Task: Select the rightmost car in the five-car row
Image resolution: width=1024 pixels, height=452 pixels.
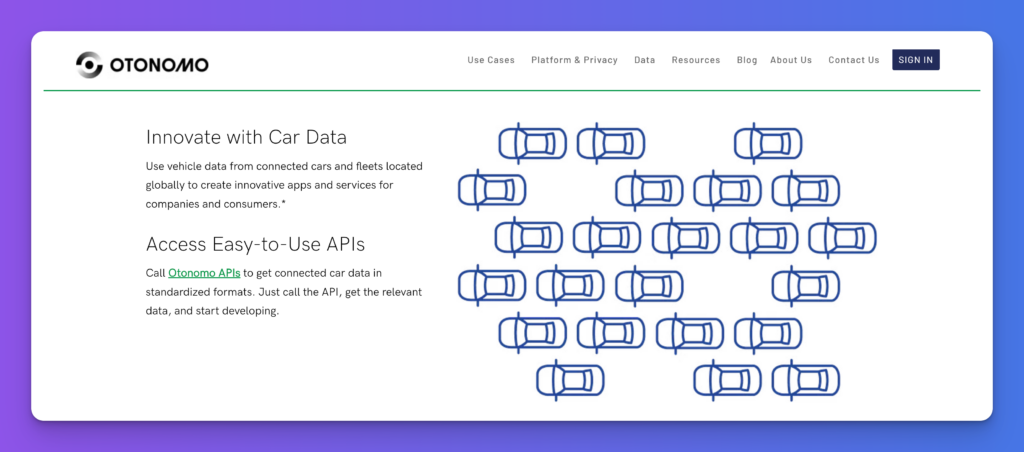Action: pyautogui.click(x=842, y=238)
